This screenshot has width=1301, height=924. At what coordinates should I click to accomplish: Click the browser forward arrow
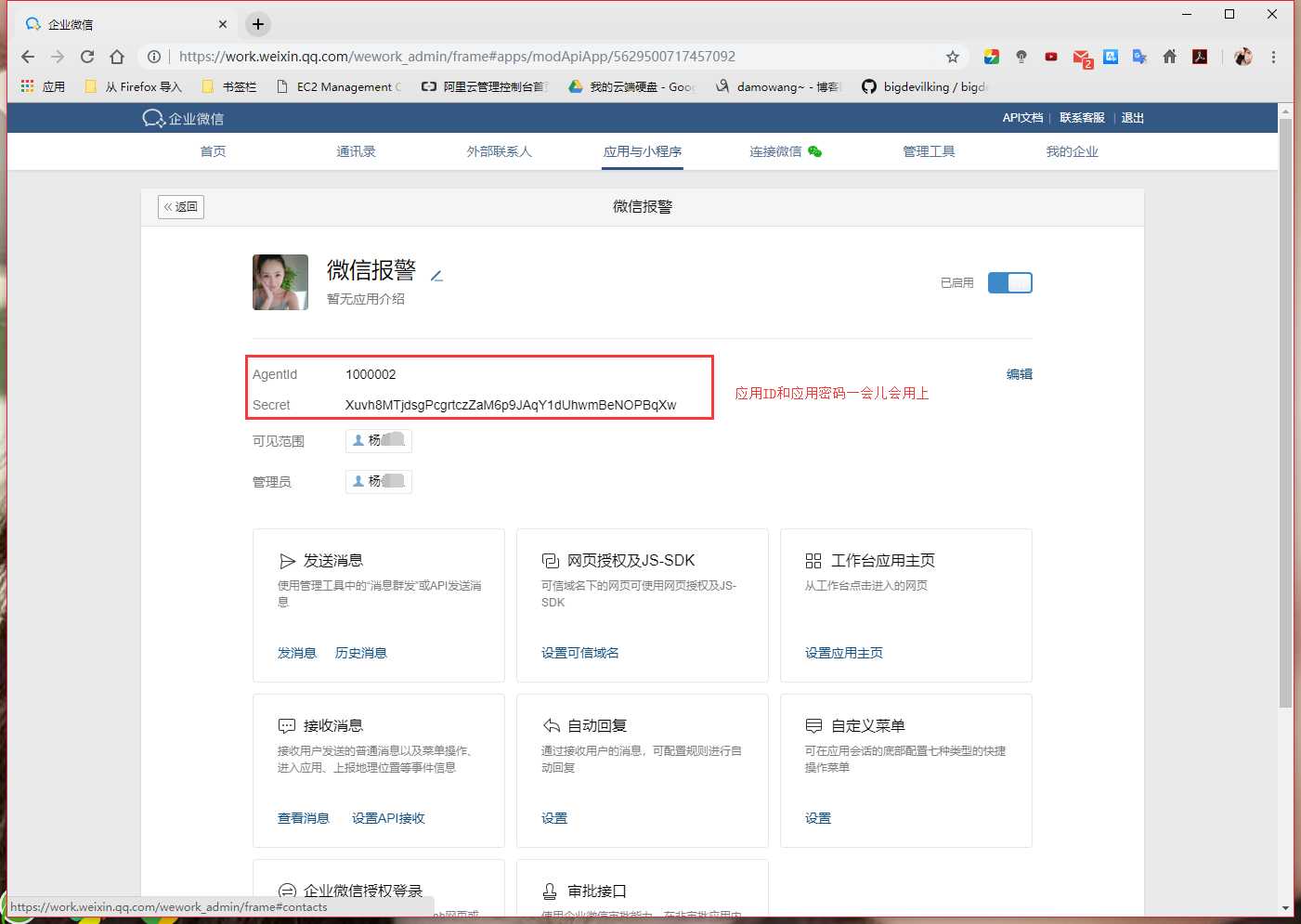(58, 57)
